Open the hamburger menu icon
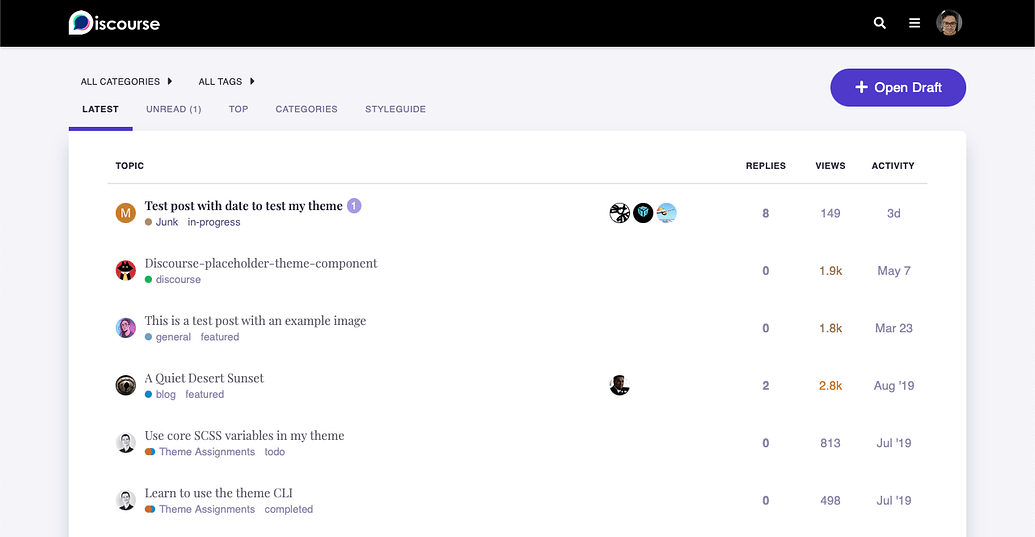This screenshot has width=1035, height=537. pyautogui.click(x=914, y=23)
